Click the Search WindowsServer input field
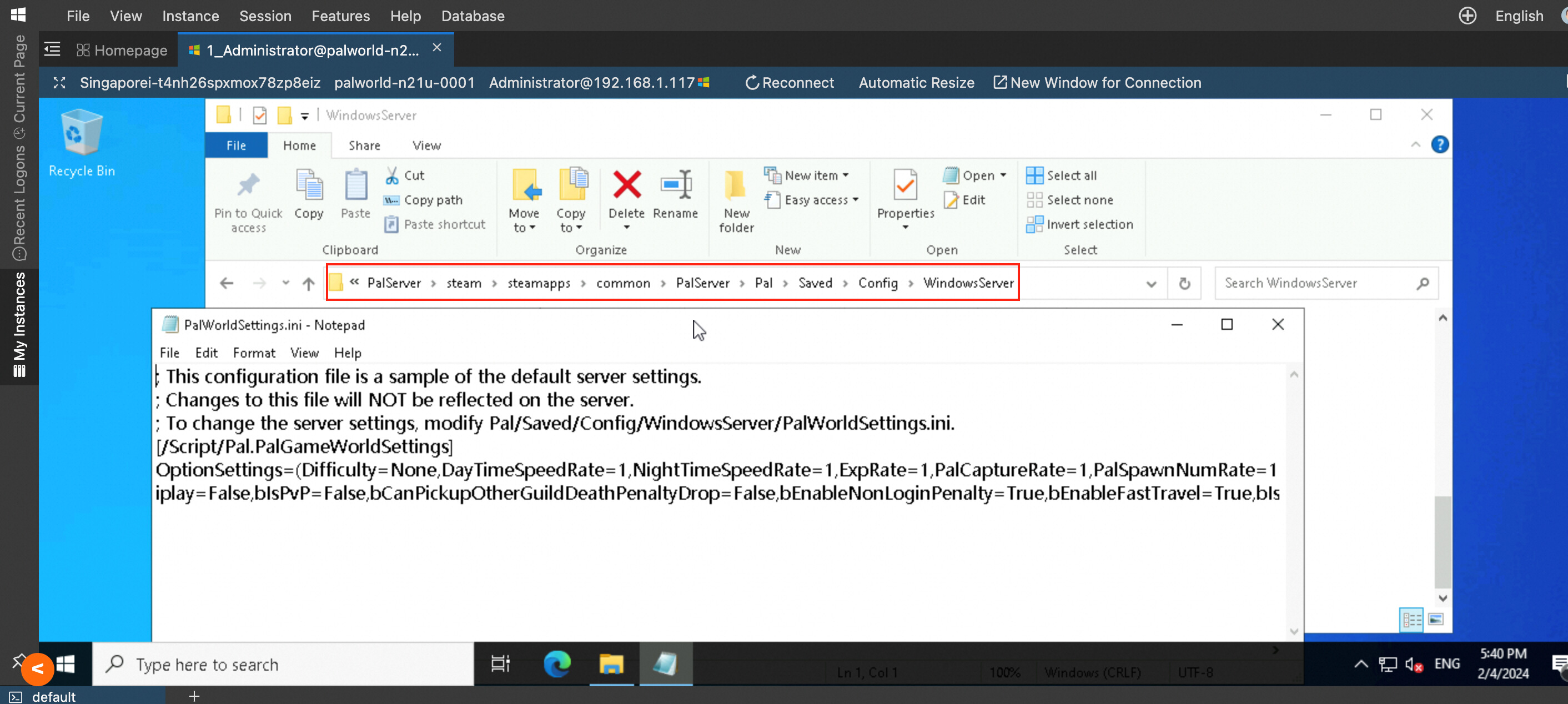 click(x=1315, y=284)
